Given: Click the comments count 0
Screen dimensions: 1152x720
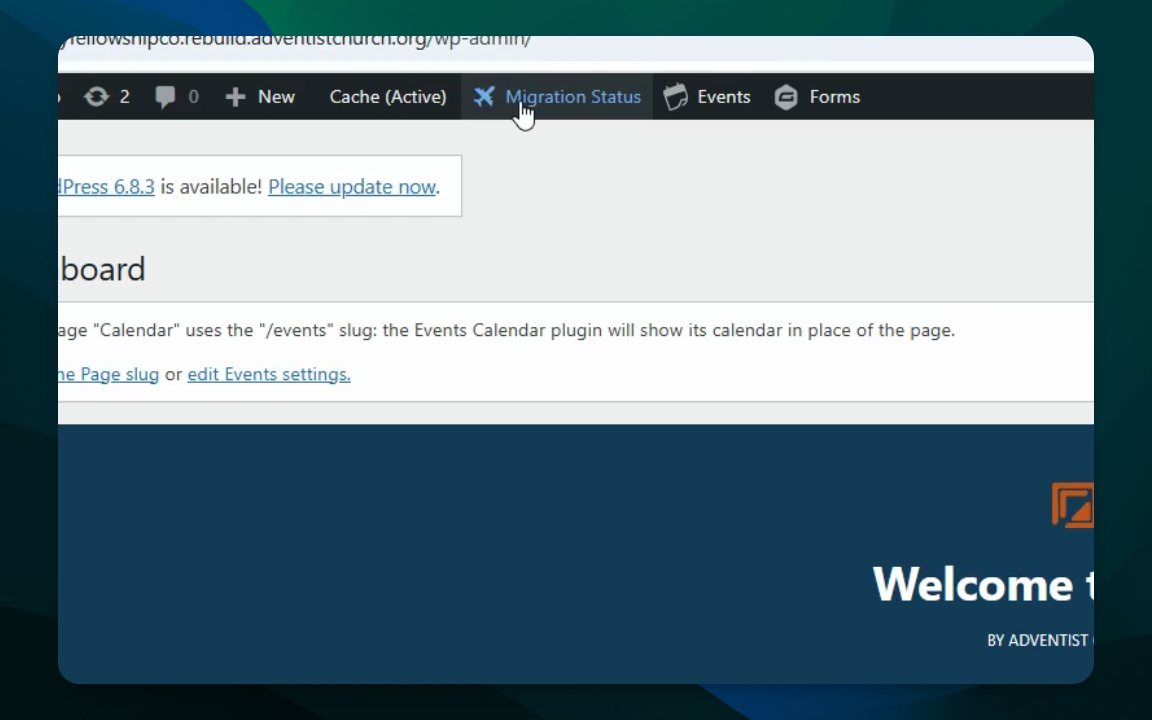Looking at the screenshot, I should pyautogui.click(x=193, y=97).
